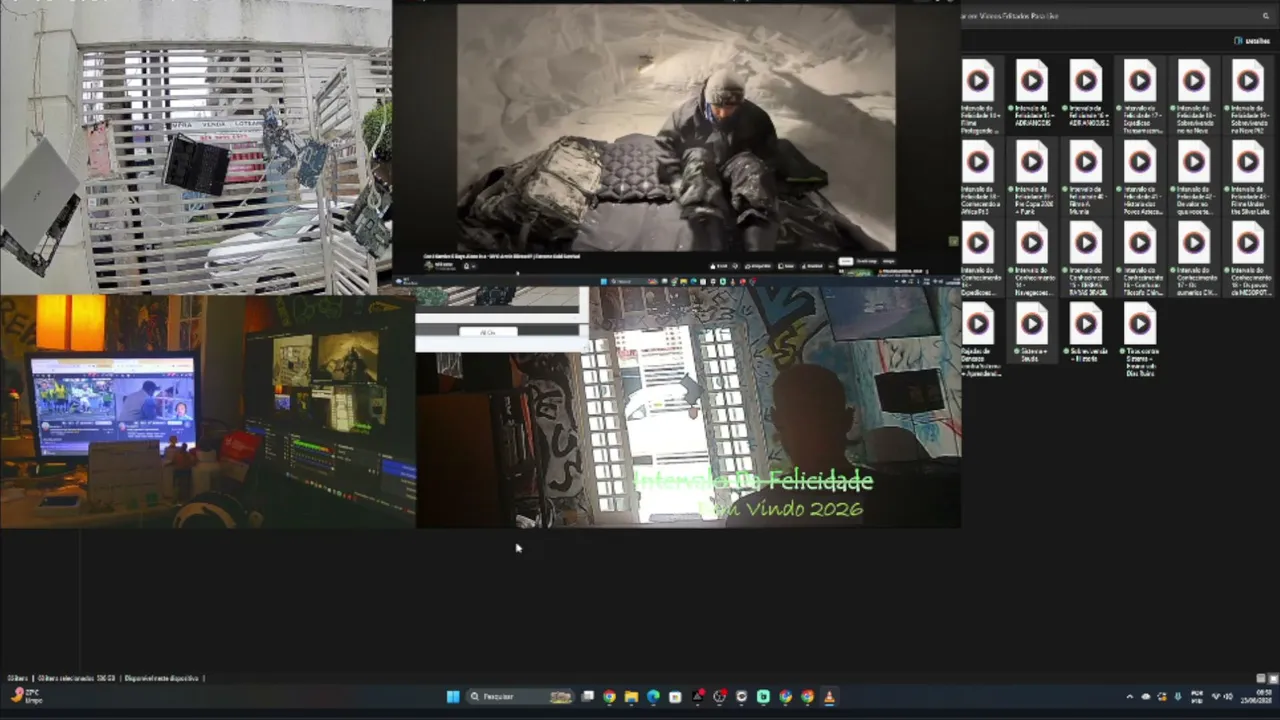Launch Microsoft Edge from the taskbar
The image size is (1280, 720).
tap(653, 697)
